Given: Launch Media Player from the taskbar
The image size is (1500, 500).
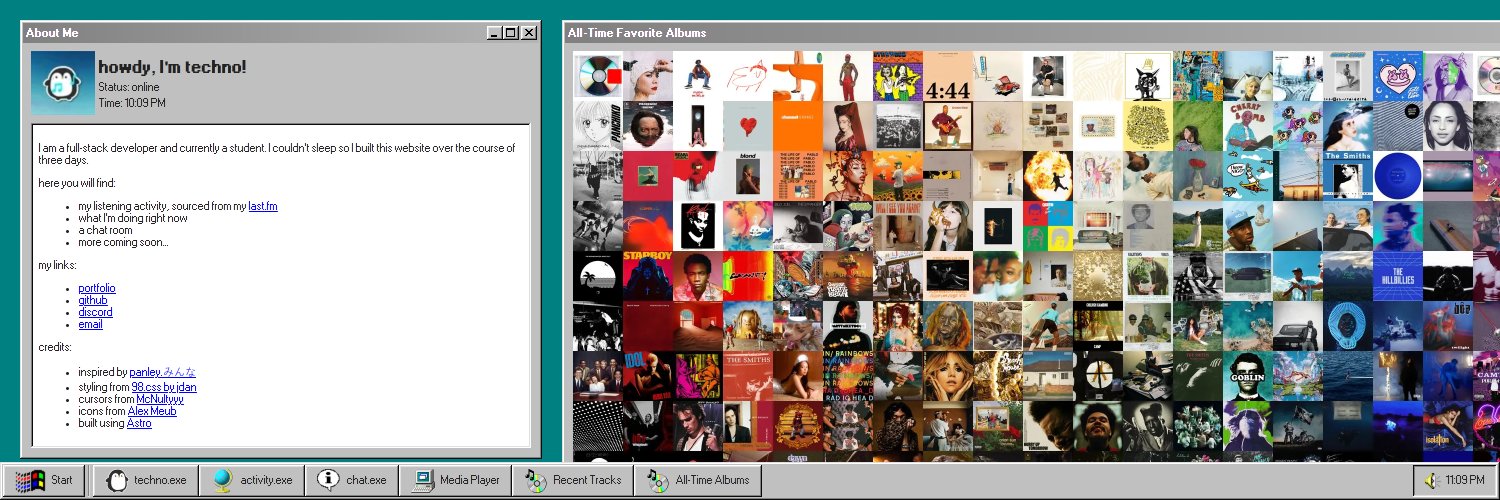Looking at the screenshot, I should (455, 480).
